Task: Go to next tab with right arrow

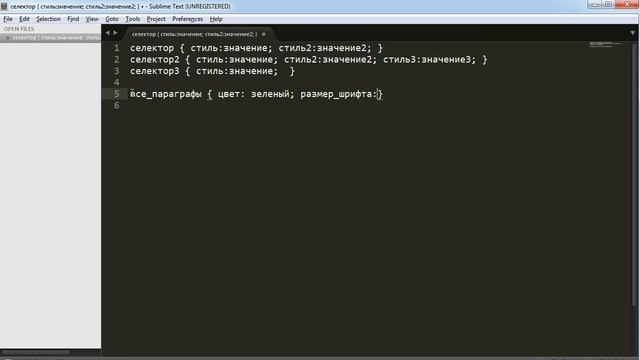Action: point(116,33)
